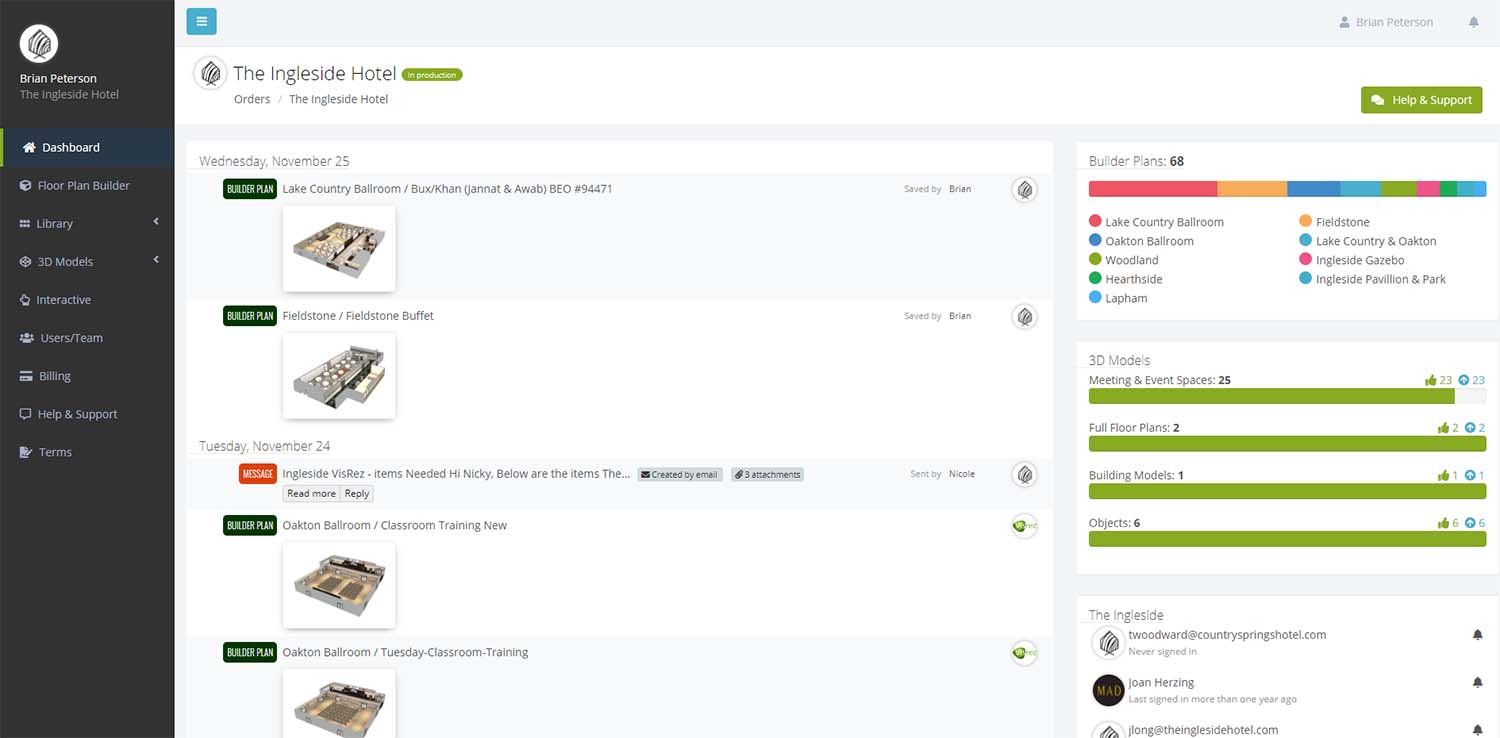Click the Lake Country Ballroom red legend dot
Viewport: 1500px width, 738px height.
pos(1095,221)
